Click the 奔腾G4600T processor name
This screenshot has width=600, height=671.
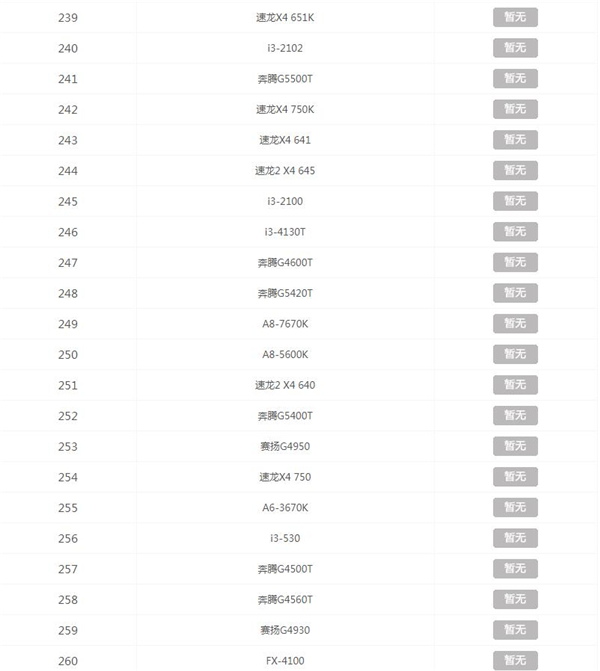coord(285,263)
